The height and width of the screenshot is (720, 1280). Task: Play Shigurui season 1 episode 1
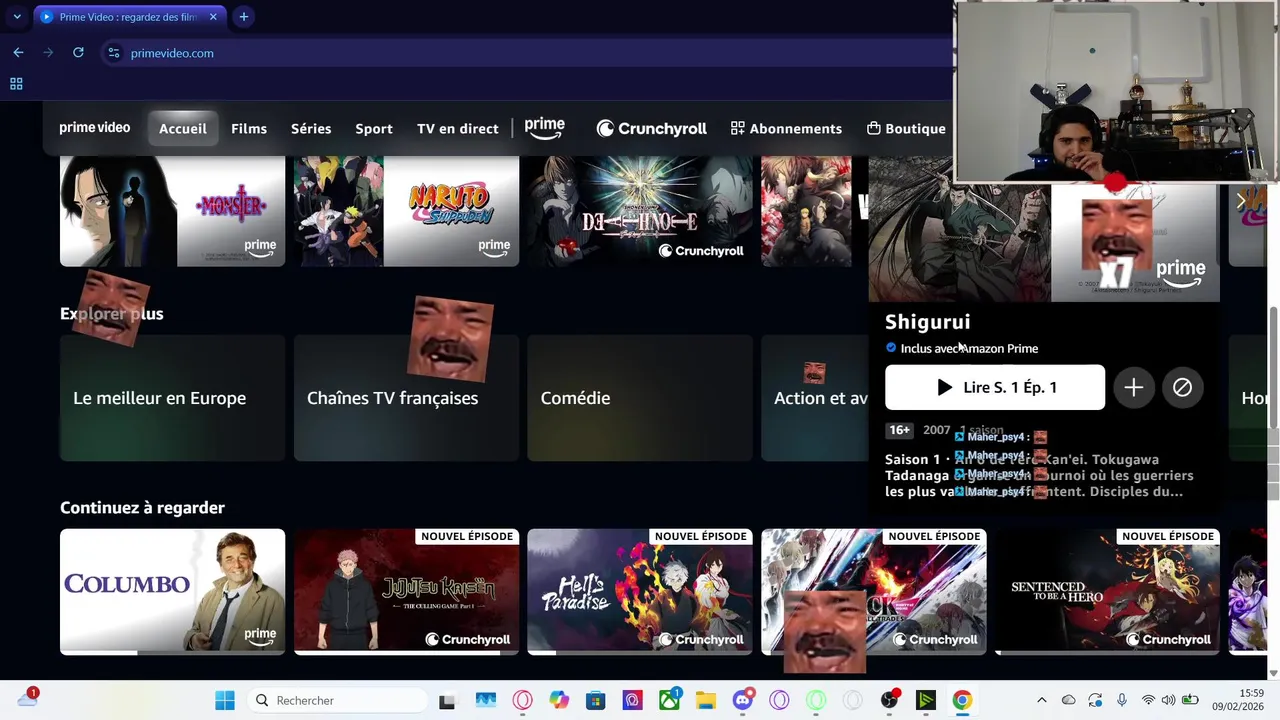(995, 387)
